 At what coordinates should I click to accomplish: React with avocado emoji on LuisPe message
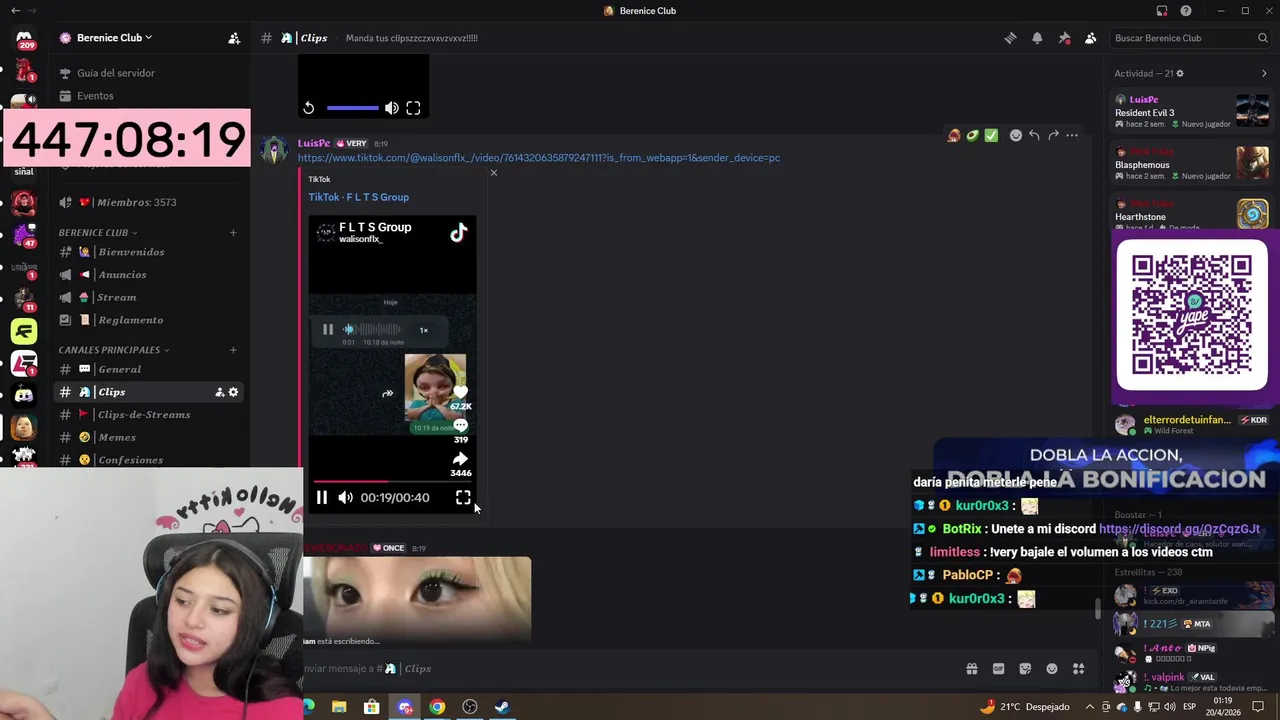click(x=972, y=135)
